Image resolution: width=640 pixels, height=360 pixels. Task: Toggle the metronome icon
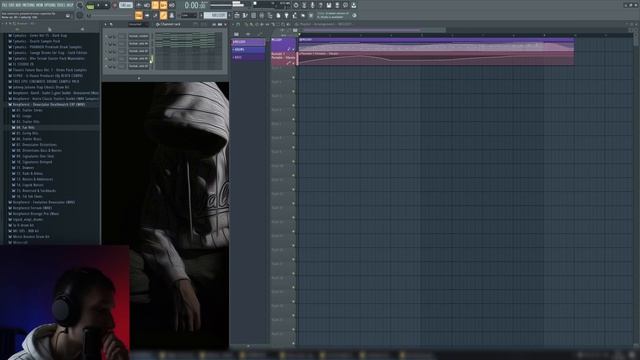(139, 5)
